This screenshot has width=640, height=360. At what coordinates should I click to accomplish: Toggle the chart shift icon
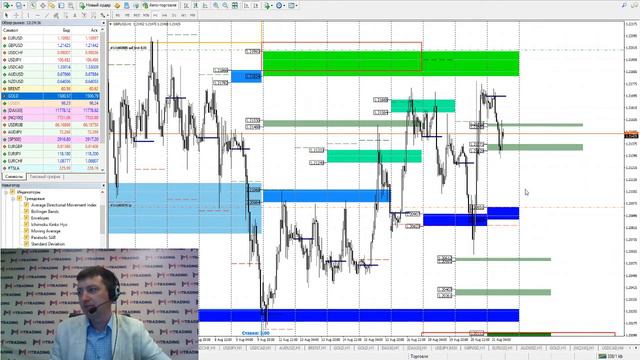tap(256, 6)
